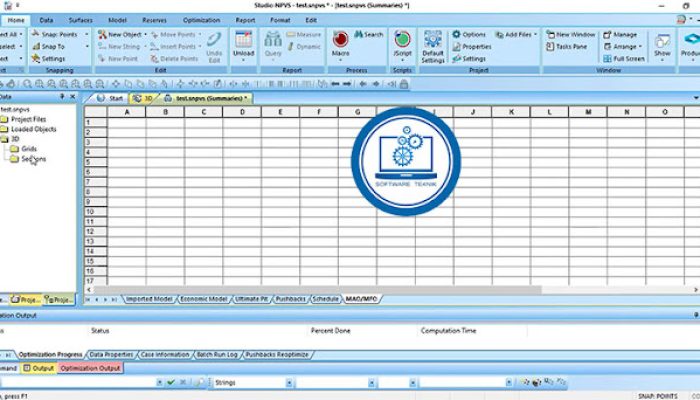Switch to the Economic Model sheet tab
This screenshot has height=400, width=700.
[x=204, y=299]
